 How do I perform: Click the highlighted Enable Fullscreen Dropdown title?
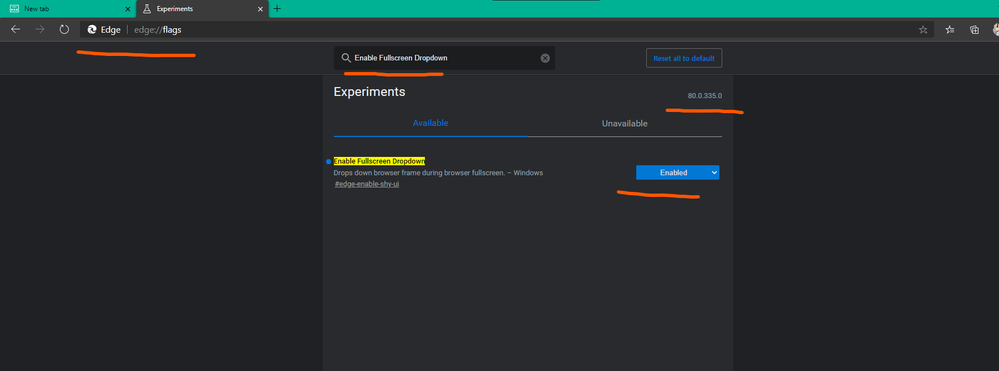pos(379,161)
